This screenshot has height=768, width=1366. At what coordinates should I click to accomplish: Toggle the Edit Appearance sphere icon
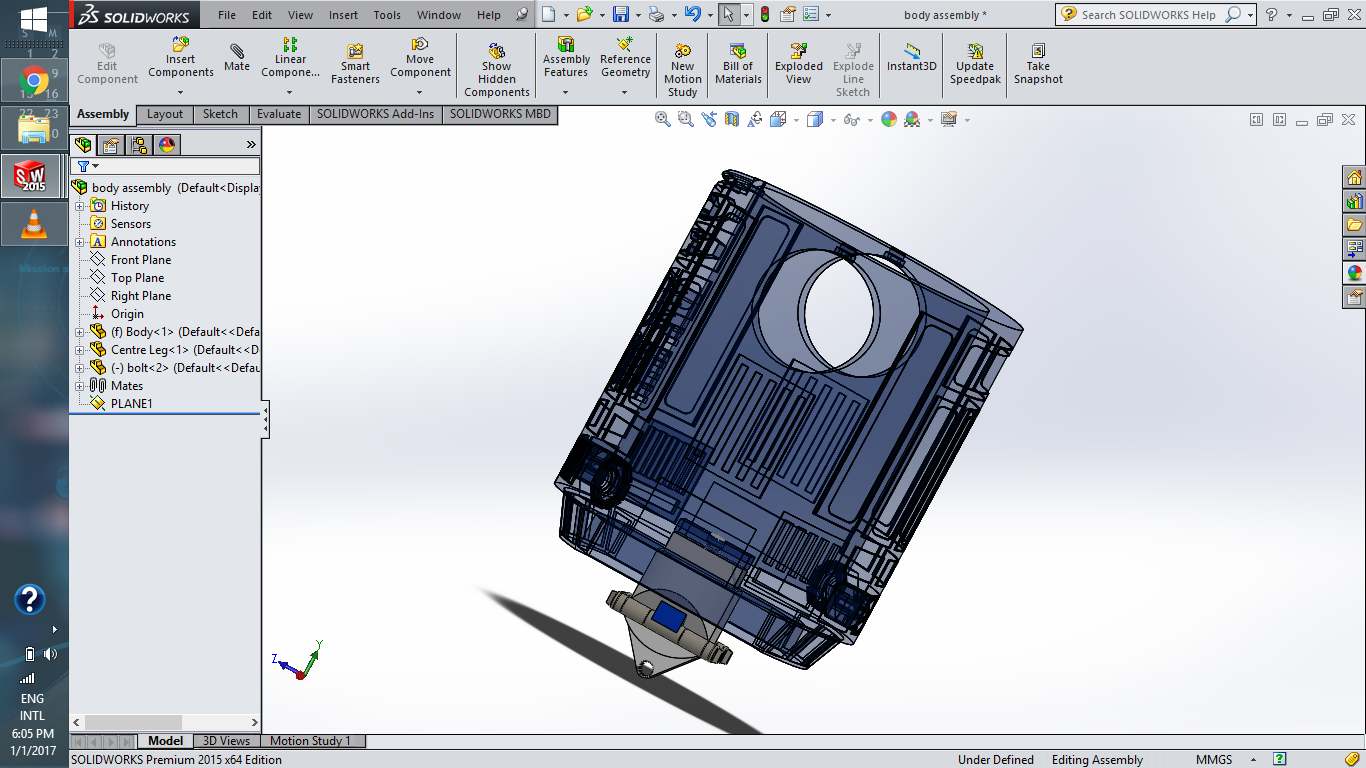pos(888,119)
